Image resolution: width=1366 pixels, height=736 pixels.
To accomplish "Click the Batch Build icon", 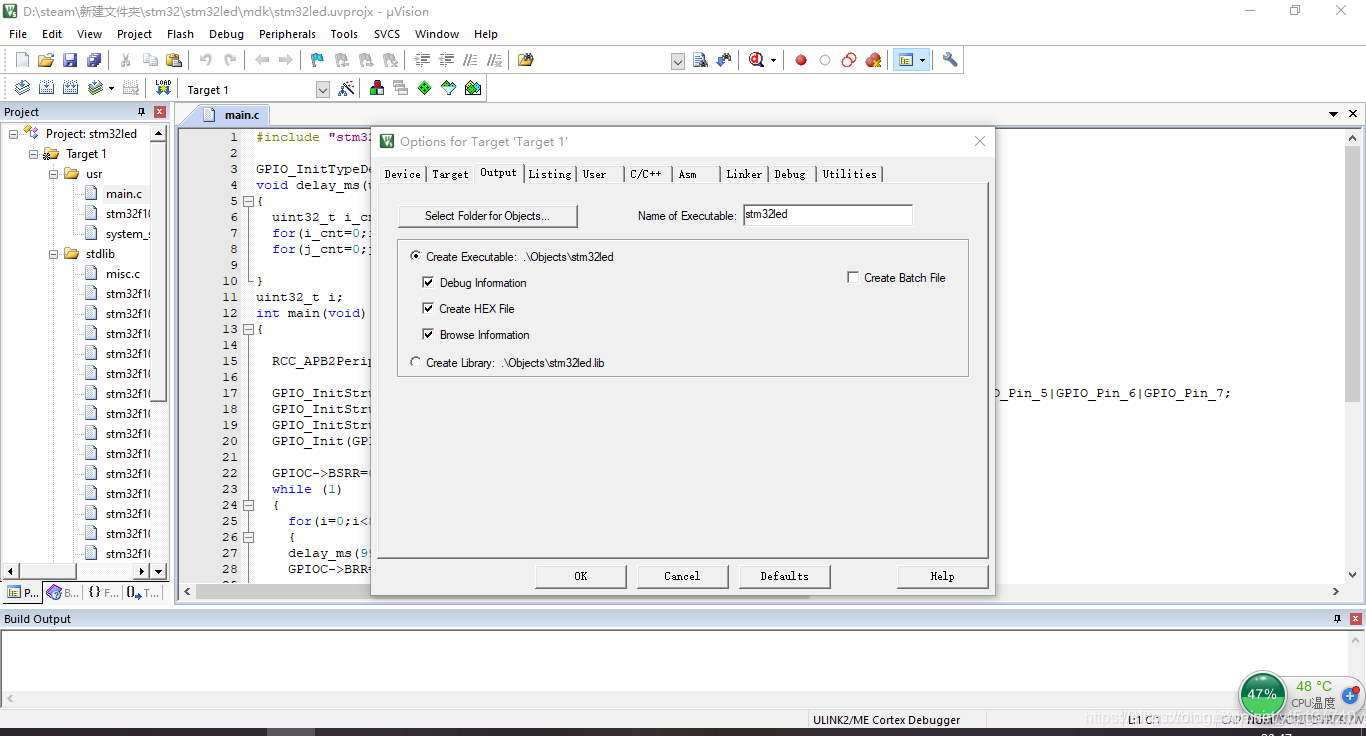I will 95,88.
